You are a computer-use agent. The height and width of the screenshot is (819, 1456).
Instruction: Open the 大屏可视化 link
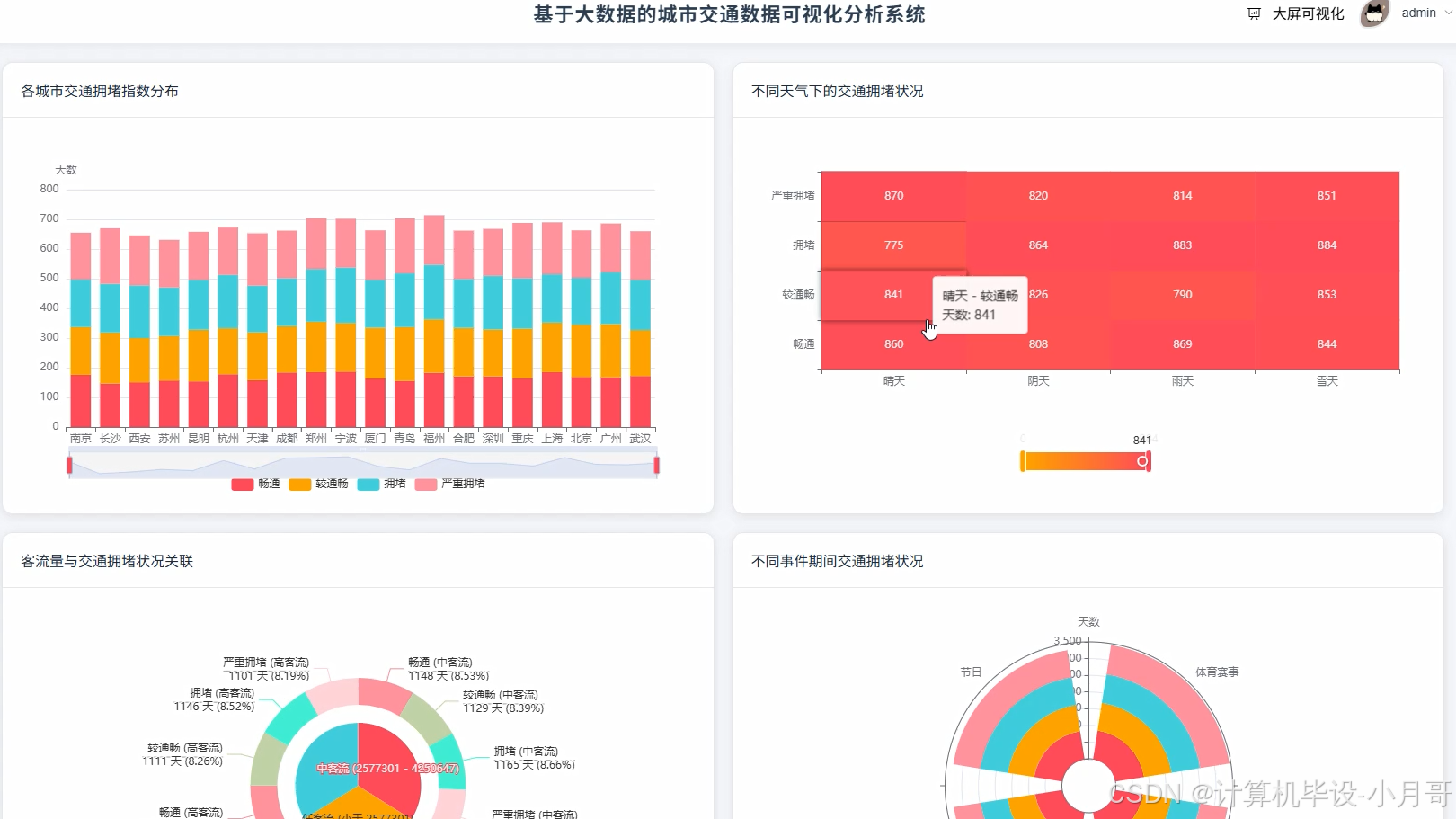click(x=1308, y=13)
